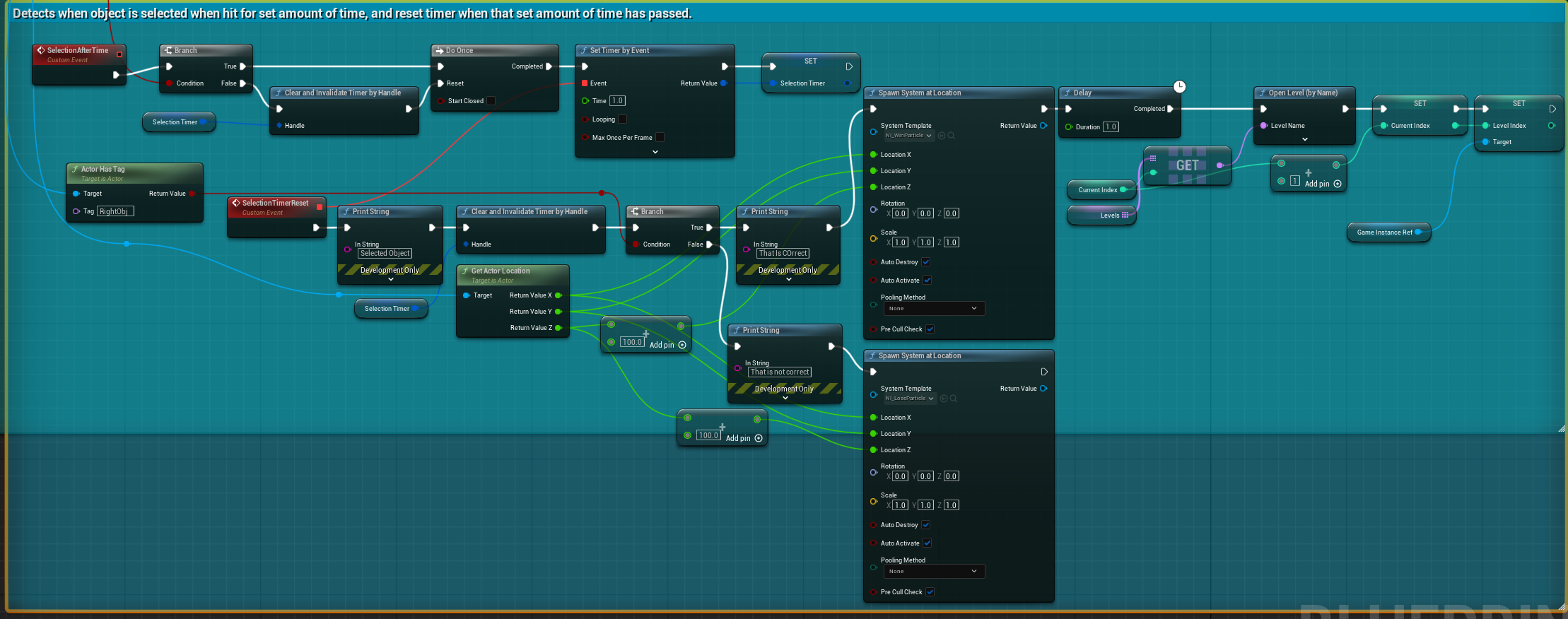Click the Return Value X pin on Get Actor Location
The width and height of the screenshot is (1568, 619).
click(x=558, y=295)
